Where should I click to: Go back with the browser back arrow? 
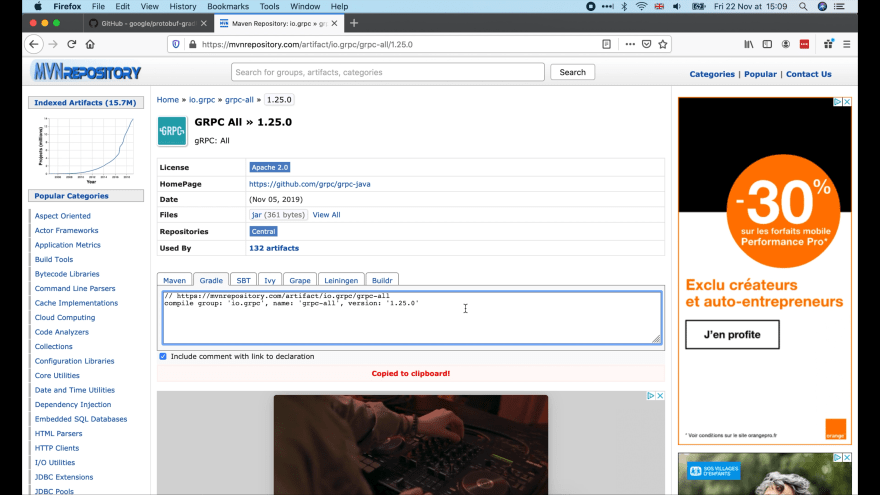[x=34, y=44]
